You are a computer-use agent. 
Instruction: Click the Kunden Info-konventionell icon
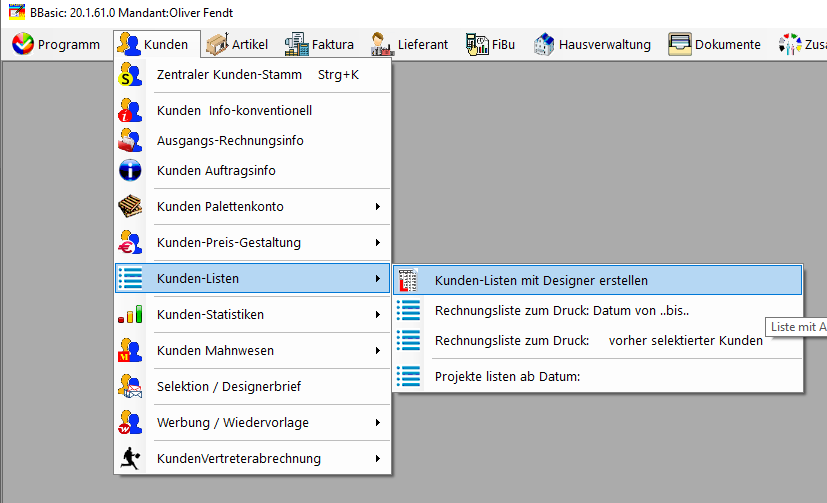coord(130,110)
